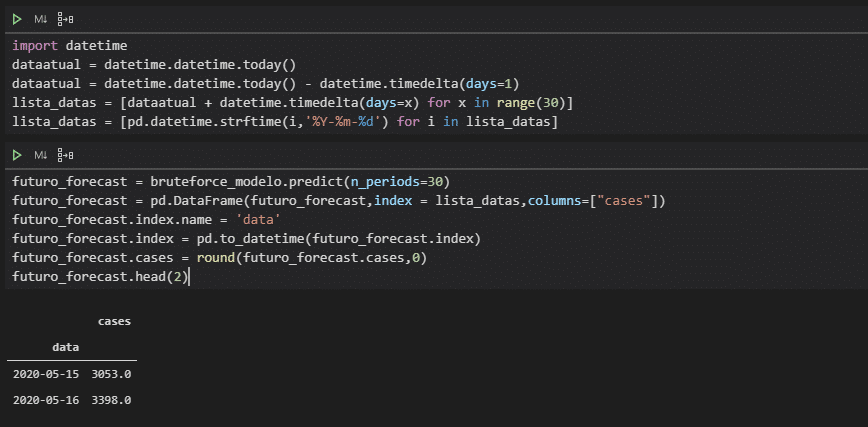Image resolution: width=868 pixels, height=427 pixels.
Task: Click the 'import datetime' code line
Action: coord(70,45)
